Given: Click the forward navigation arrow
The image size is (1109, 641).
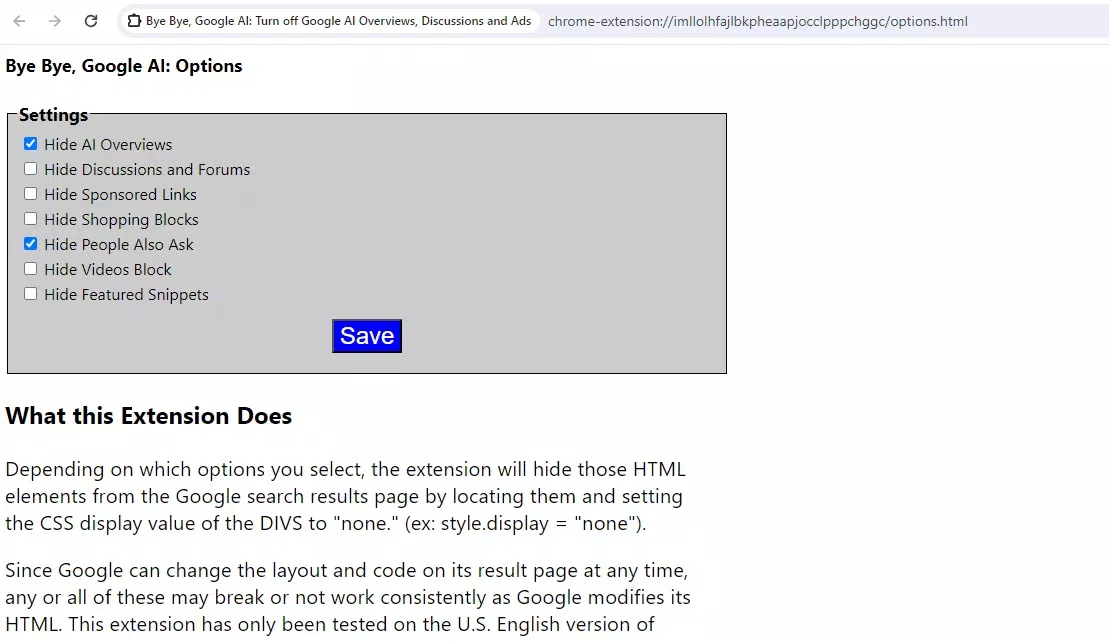Looking at the screenshot, I should 55,20.
